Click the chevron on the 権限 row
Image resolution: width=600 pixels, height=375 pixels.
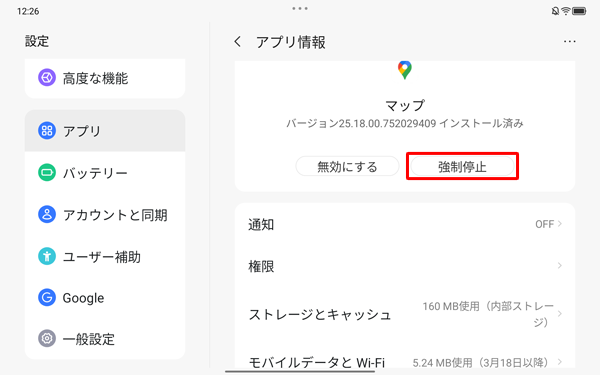click(x=560, y=266)
